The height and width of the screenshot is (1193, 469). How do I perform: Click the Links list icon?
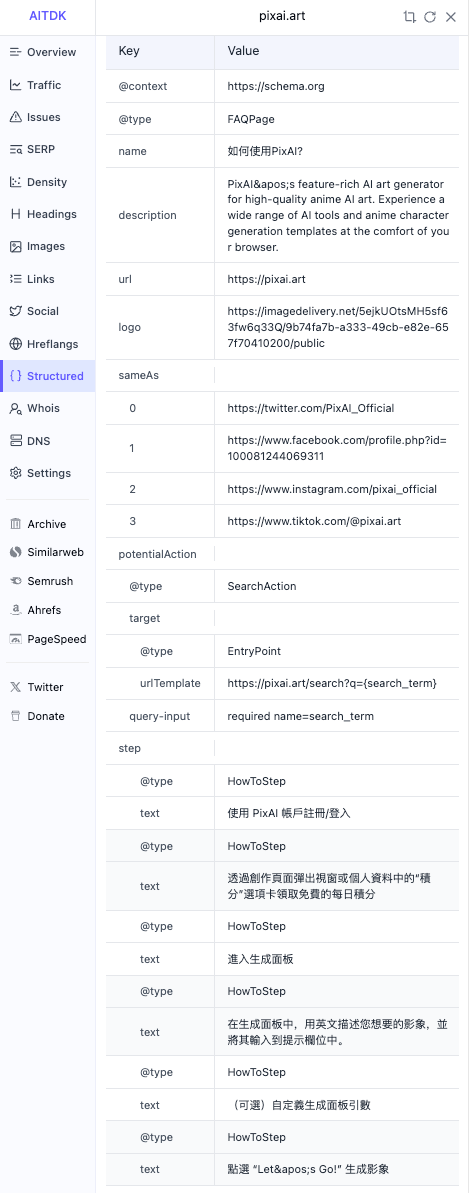point(15,279)
